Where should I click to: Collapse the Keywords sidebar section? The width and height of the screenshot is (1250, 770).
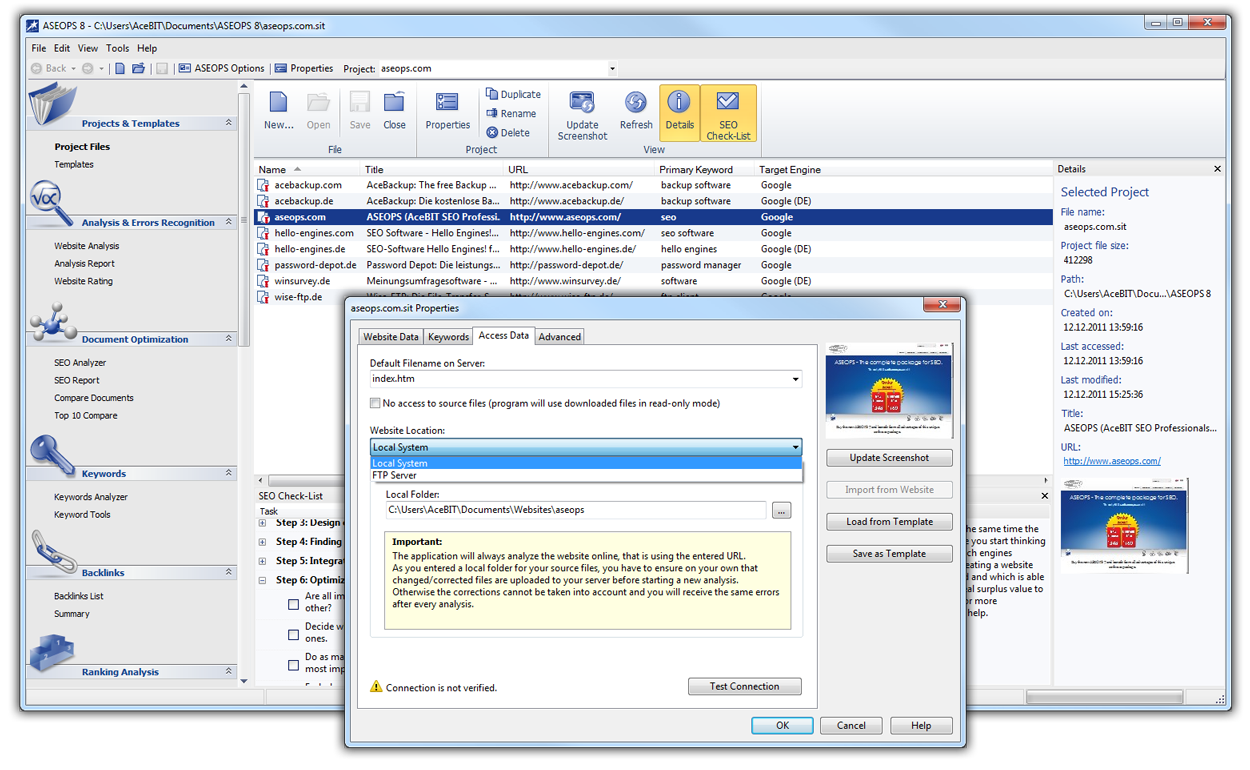(x=229, y=473)
